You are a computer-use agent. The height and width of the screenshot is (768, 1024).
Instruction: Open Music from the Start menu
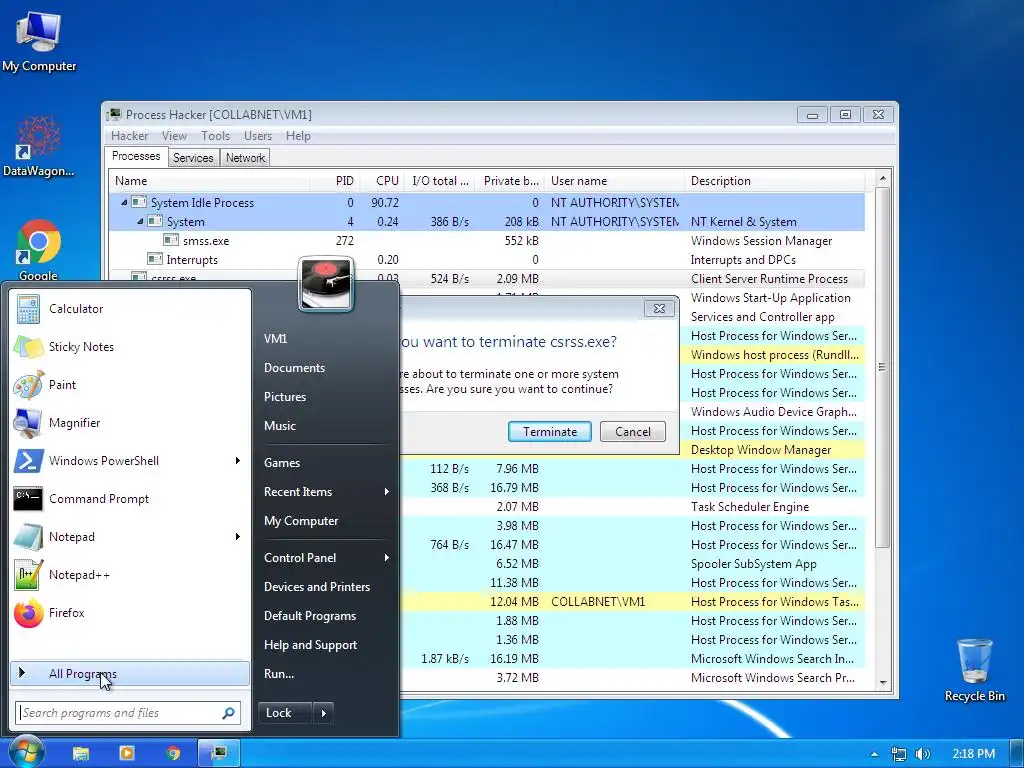[280, 426]
